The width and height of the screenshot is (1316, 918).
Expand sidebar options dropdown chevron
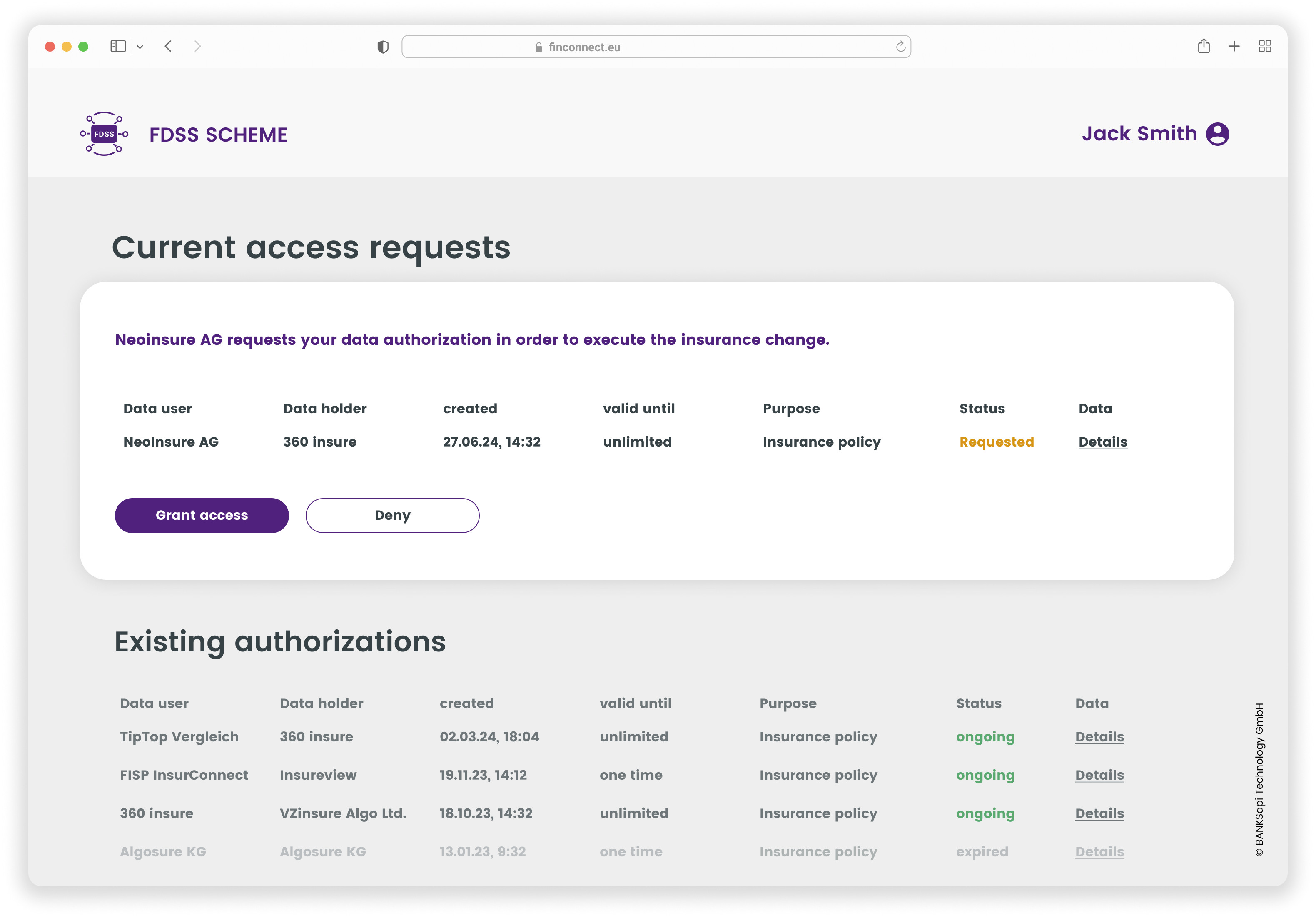click(x=140, y=47)
